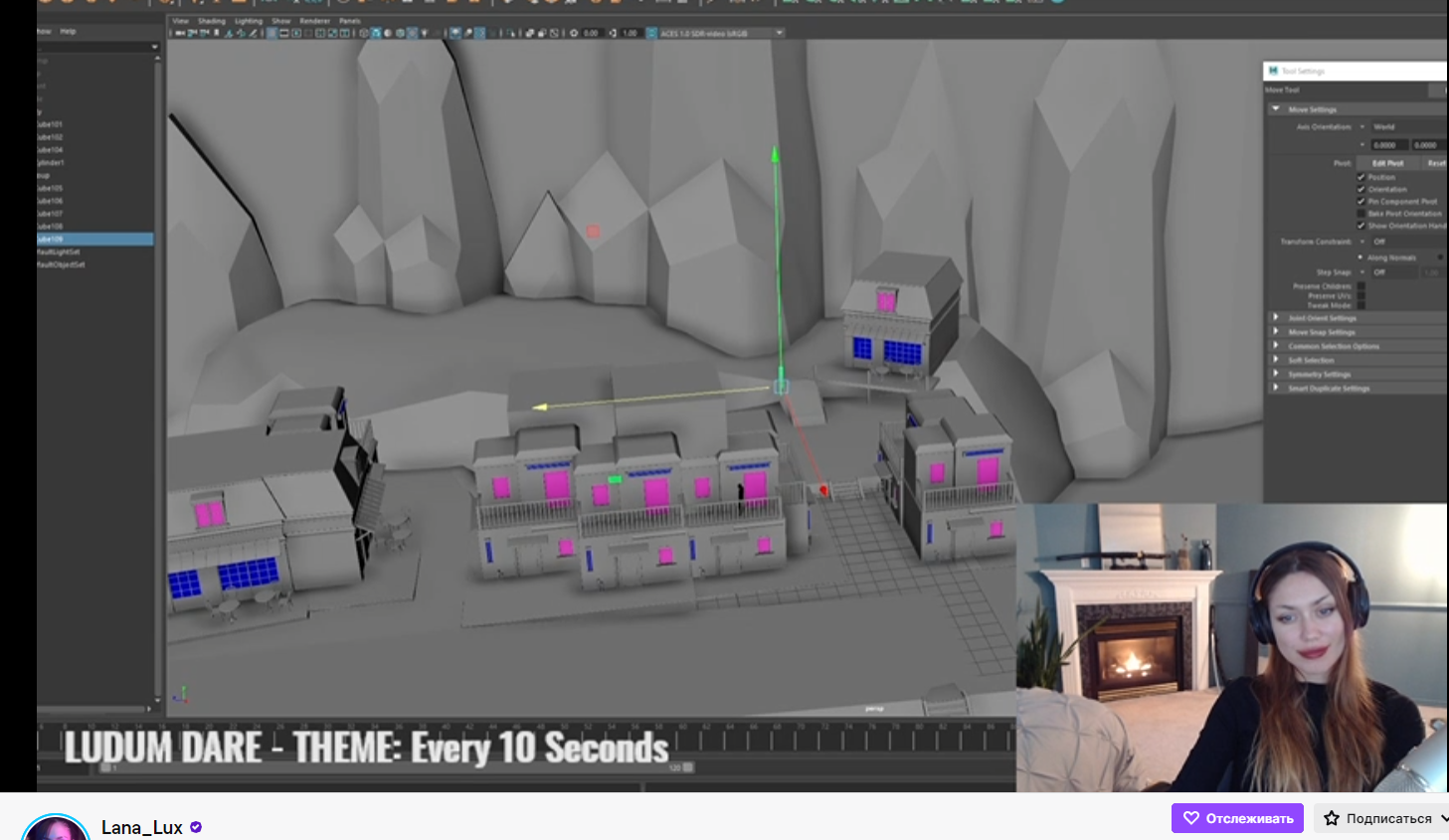Enable Bake Pivot Orientation checkbox
Image resolution: width=1449 pixels, height=840 pixels.
1361,213
